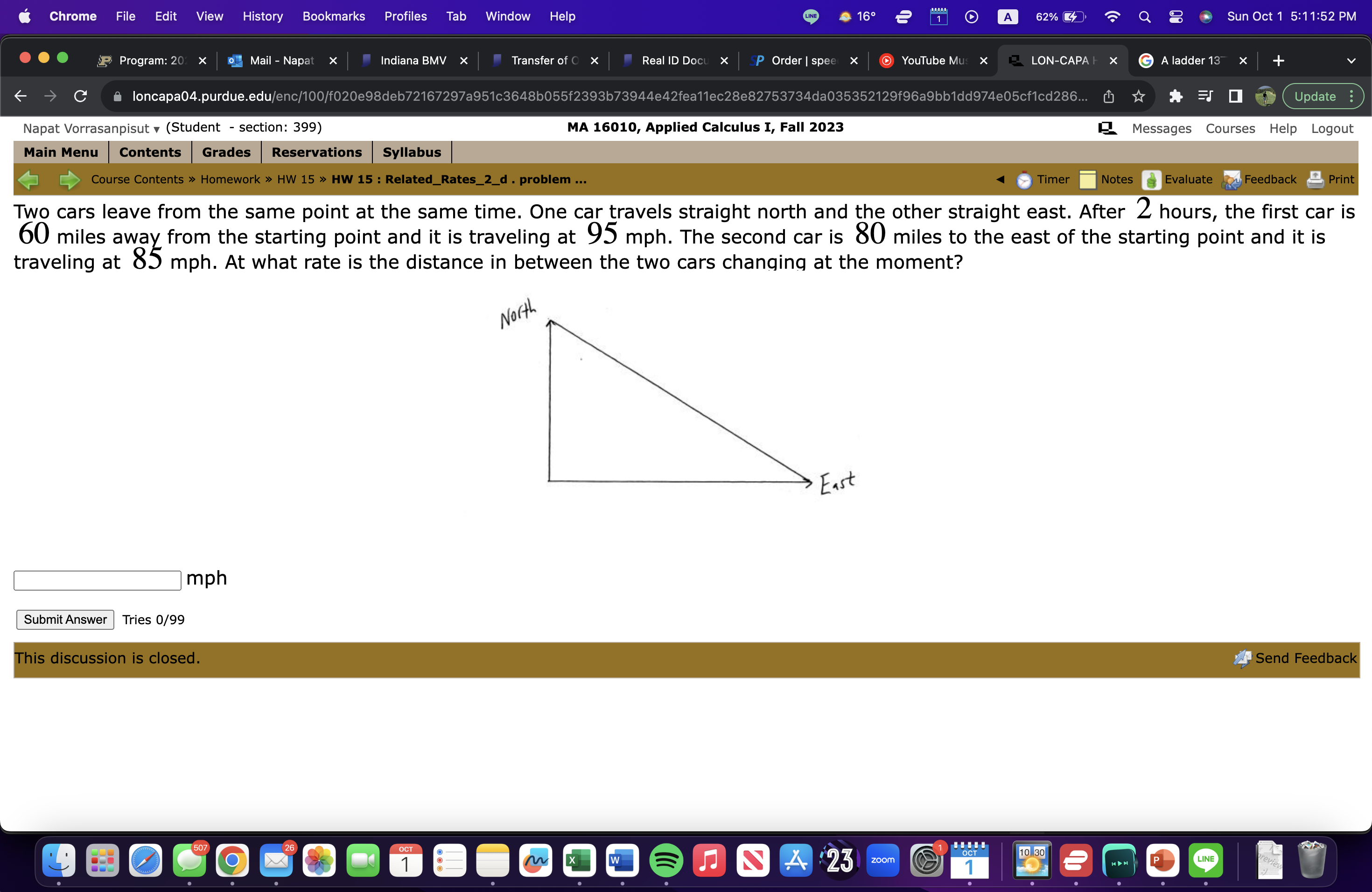
Task: Click the green previous-page arrow icon
Action: (x=28, y=180)
